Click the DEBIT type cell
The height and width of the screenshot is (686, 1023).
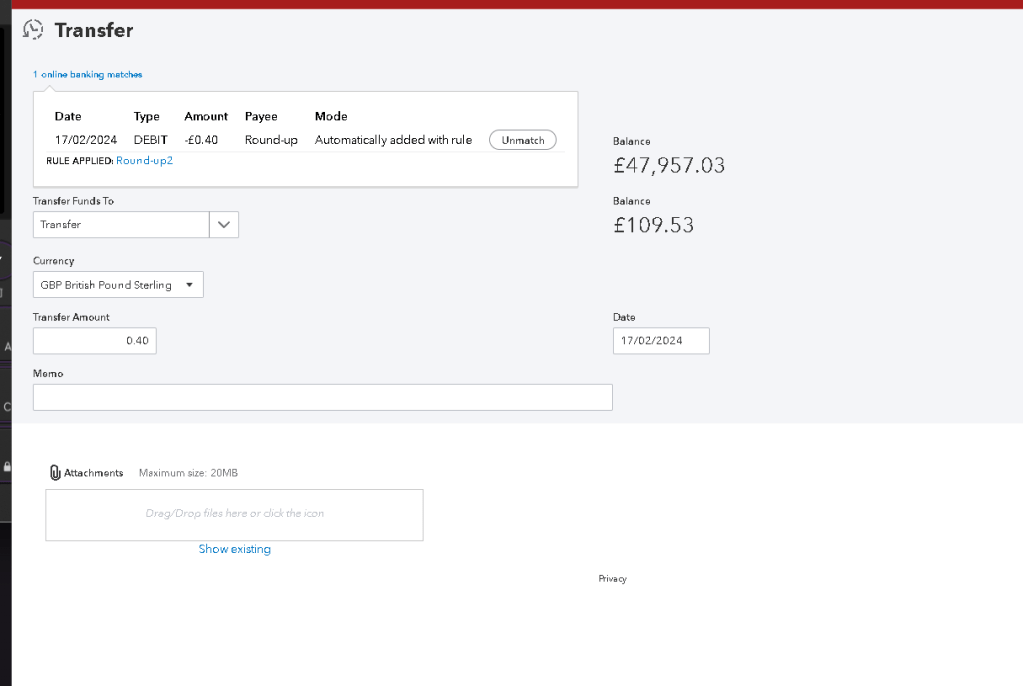[x=151, y=140]
